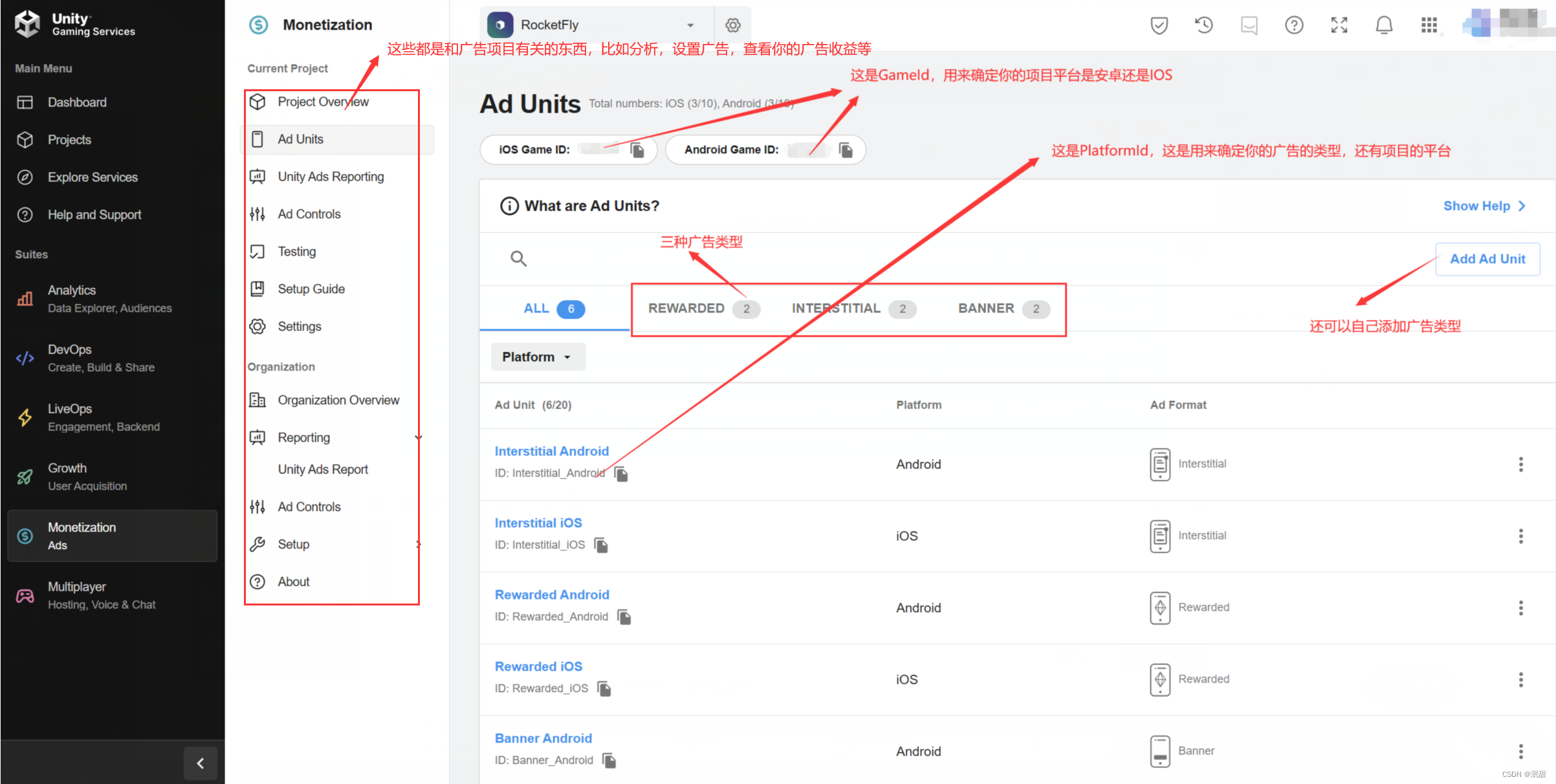Open notifications bell in the top bar

click(x=1384, y=25)
